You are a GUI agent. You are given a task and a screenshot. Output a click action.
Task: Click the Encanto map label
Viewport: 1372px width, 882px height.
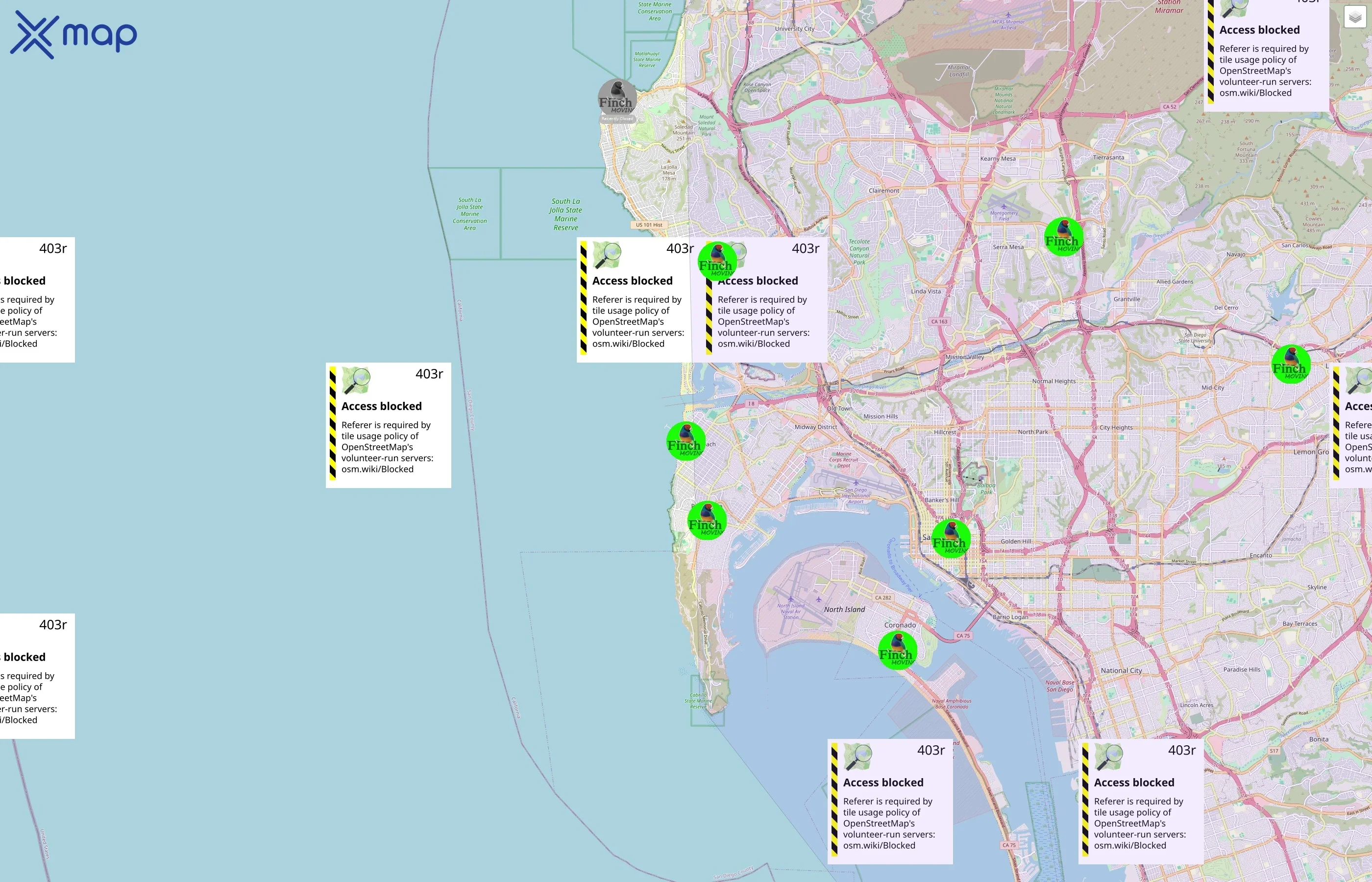click(1260, 556)
